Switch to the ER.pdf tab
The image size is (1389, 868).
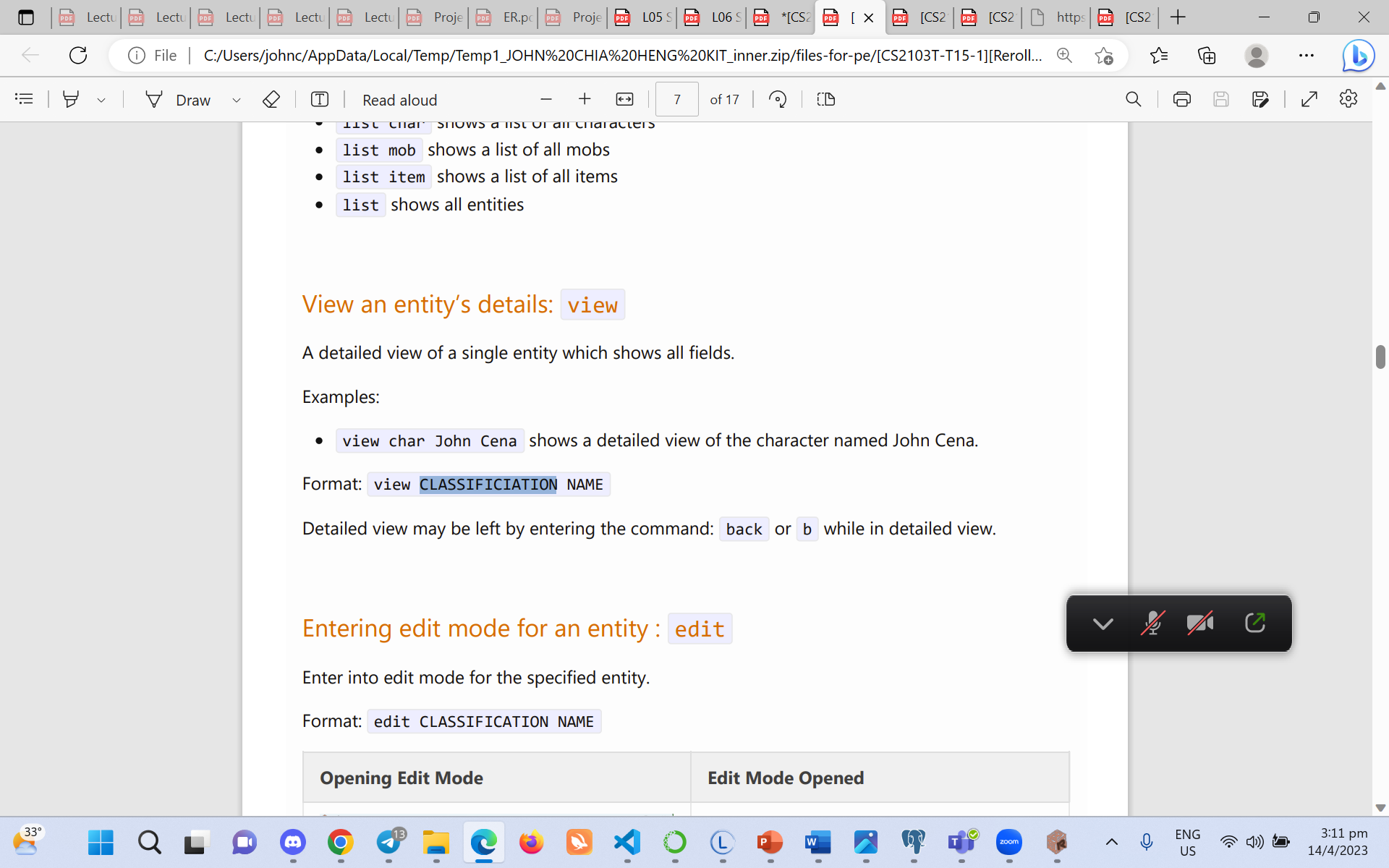coord(509,17)
